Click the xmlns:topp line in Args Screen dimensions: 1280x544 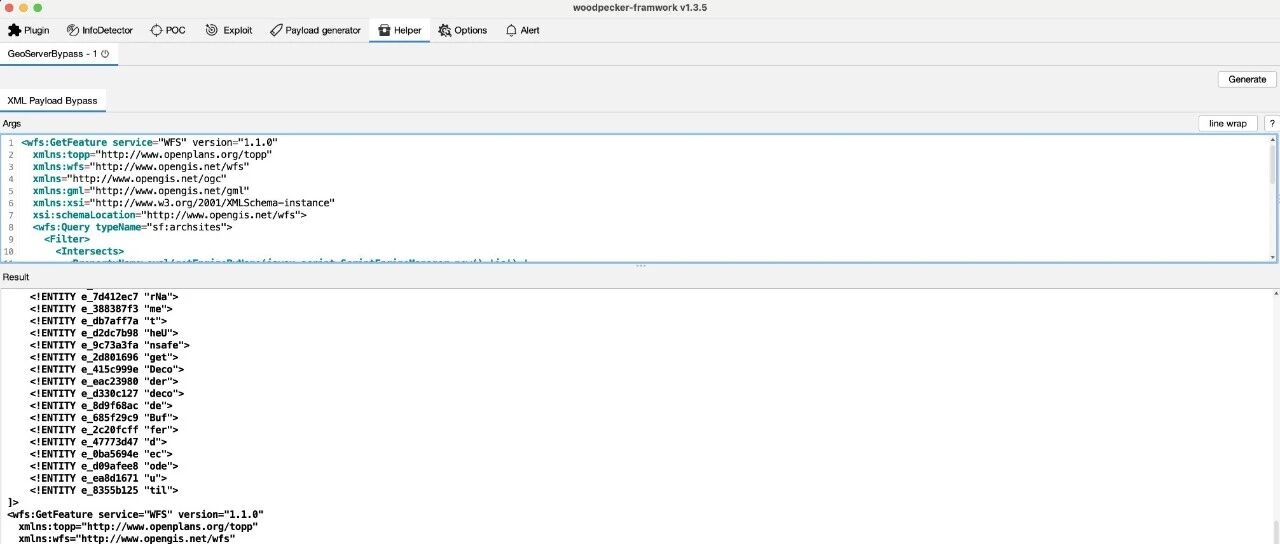tap(152, 154)
